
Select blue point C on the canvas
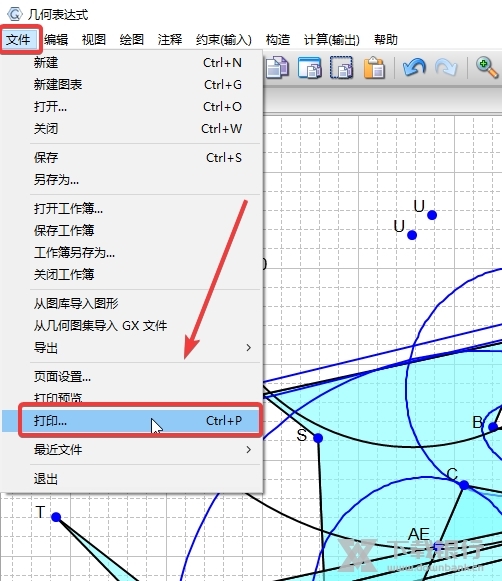(x=464, y=484)
